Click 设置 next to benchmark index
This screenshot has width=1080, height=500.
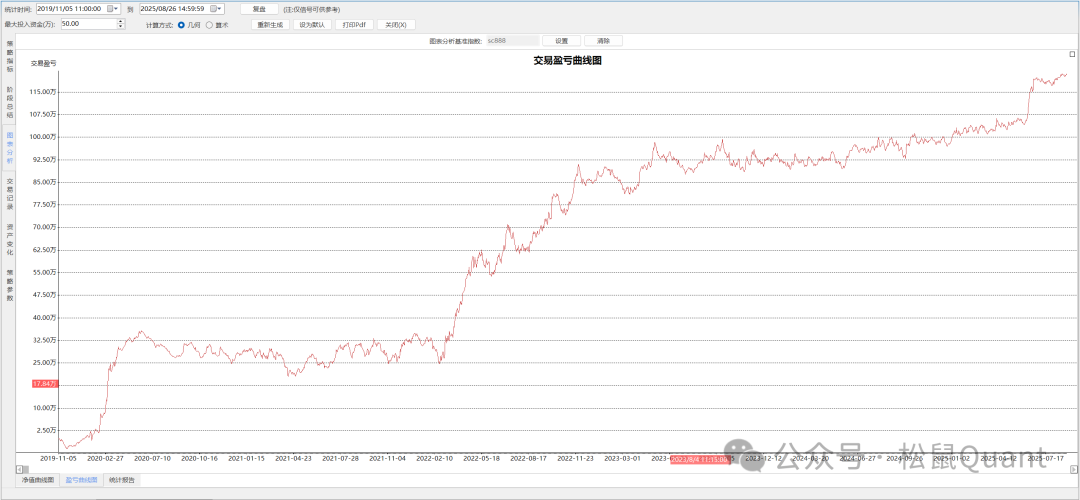[561, 41]
